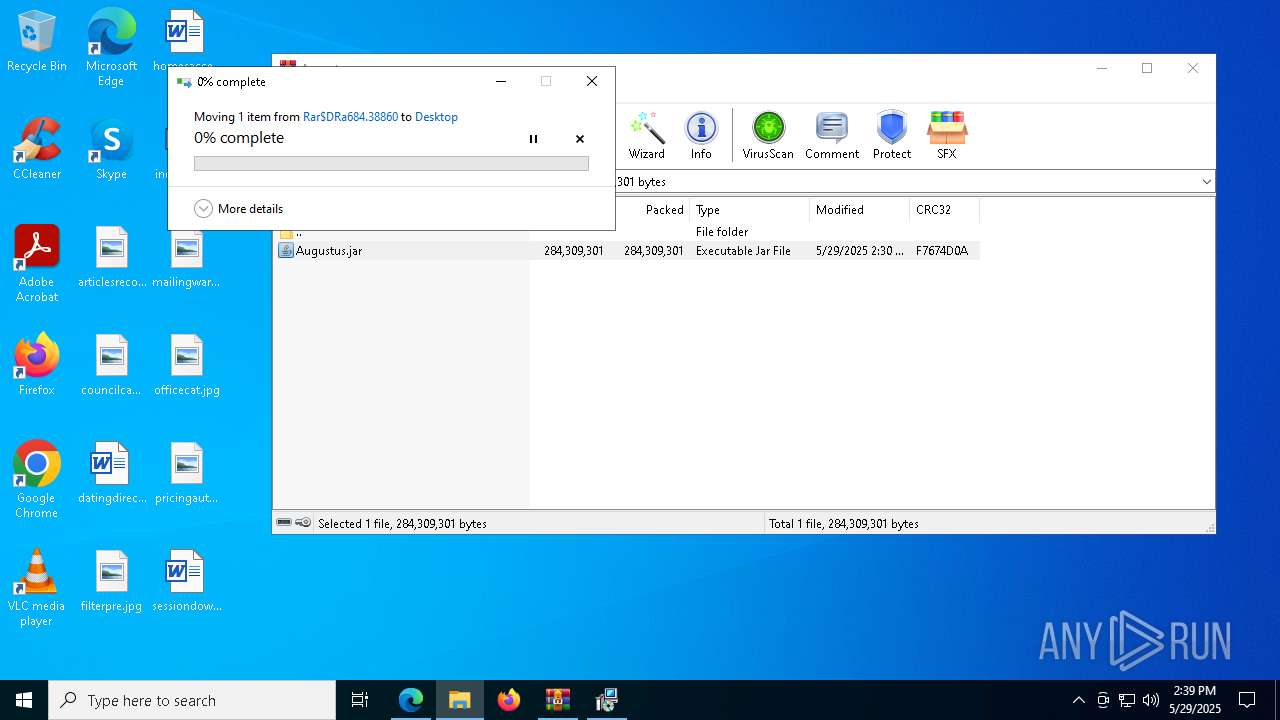
Task: Add archive Comment in WinRAR
Action: pos(832,136)
